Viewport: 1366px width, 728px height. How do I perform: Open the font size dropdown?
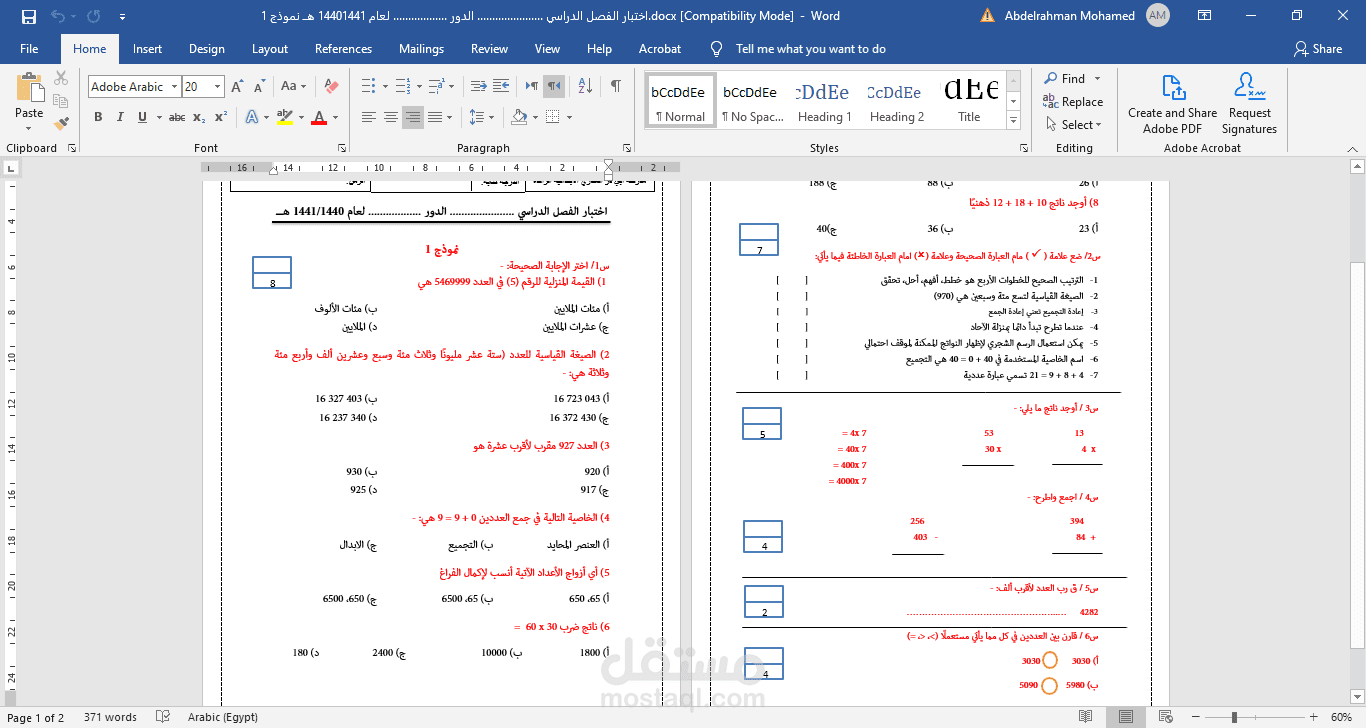(x=218, y=87)
